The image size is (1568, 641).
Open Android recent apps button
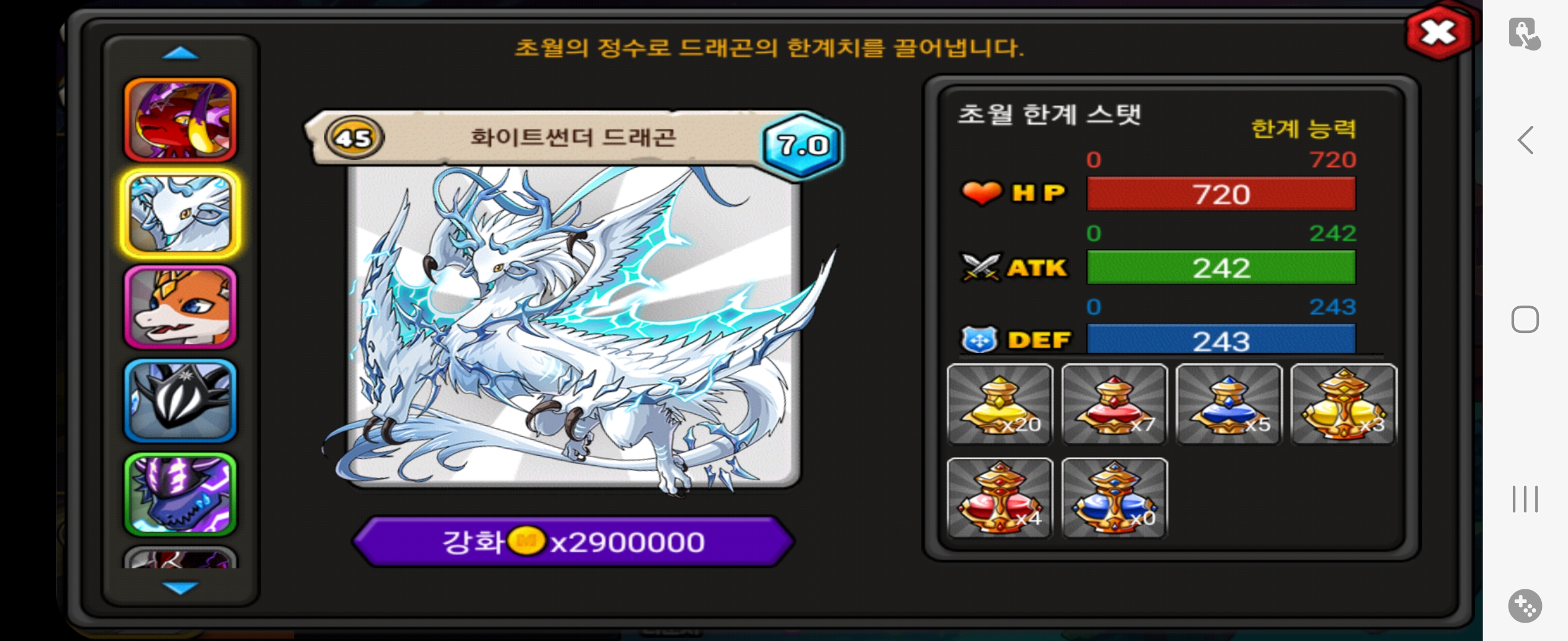(x=1524, y=499)
